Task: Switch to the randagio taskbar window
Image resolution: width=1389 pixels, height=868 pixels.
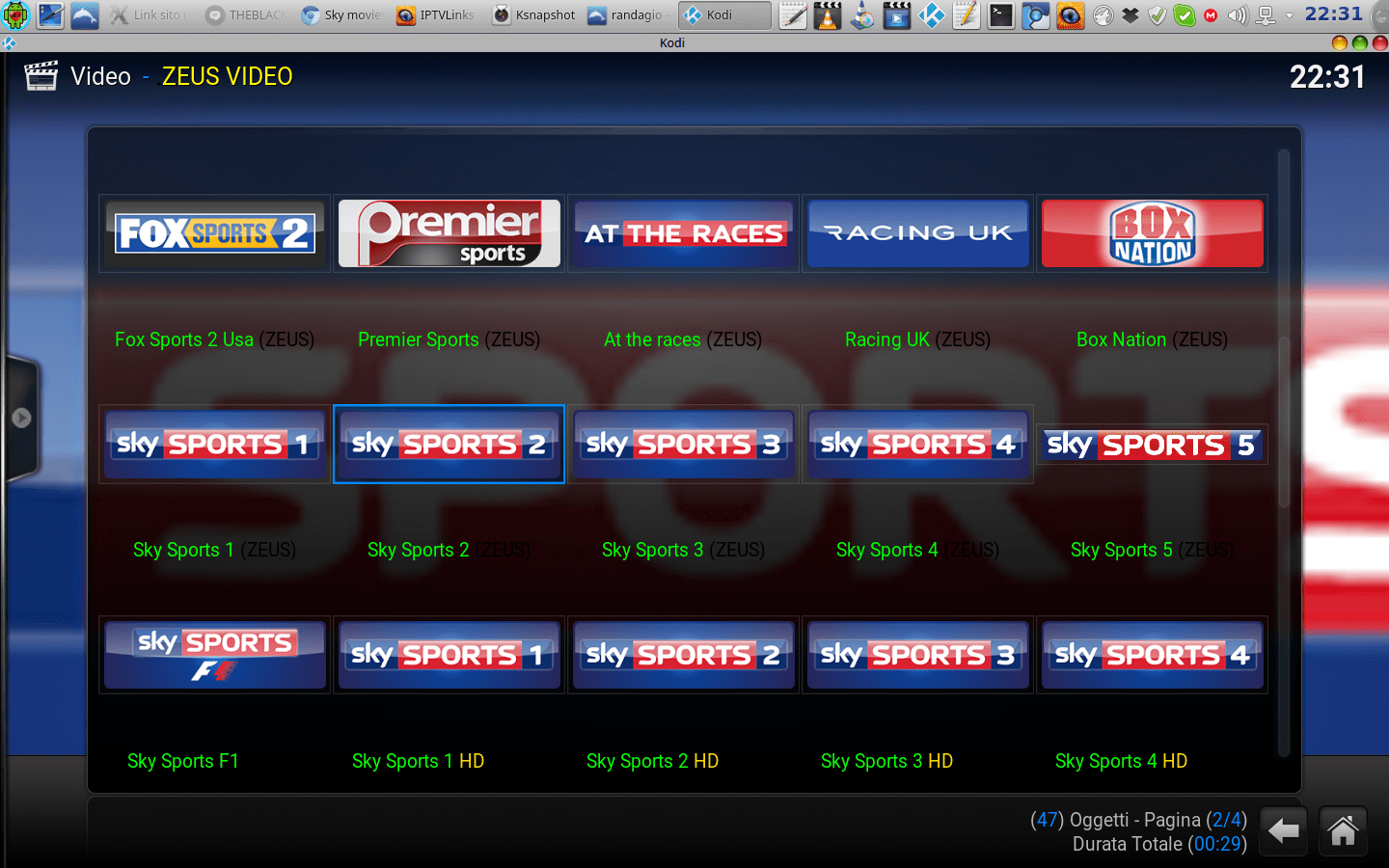Action: 629,14
